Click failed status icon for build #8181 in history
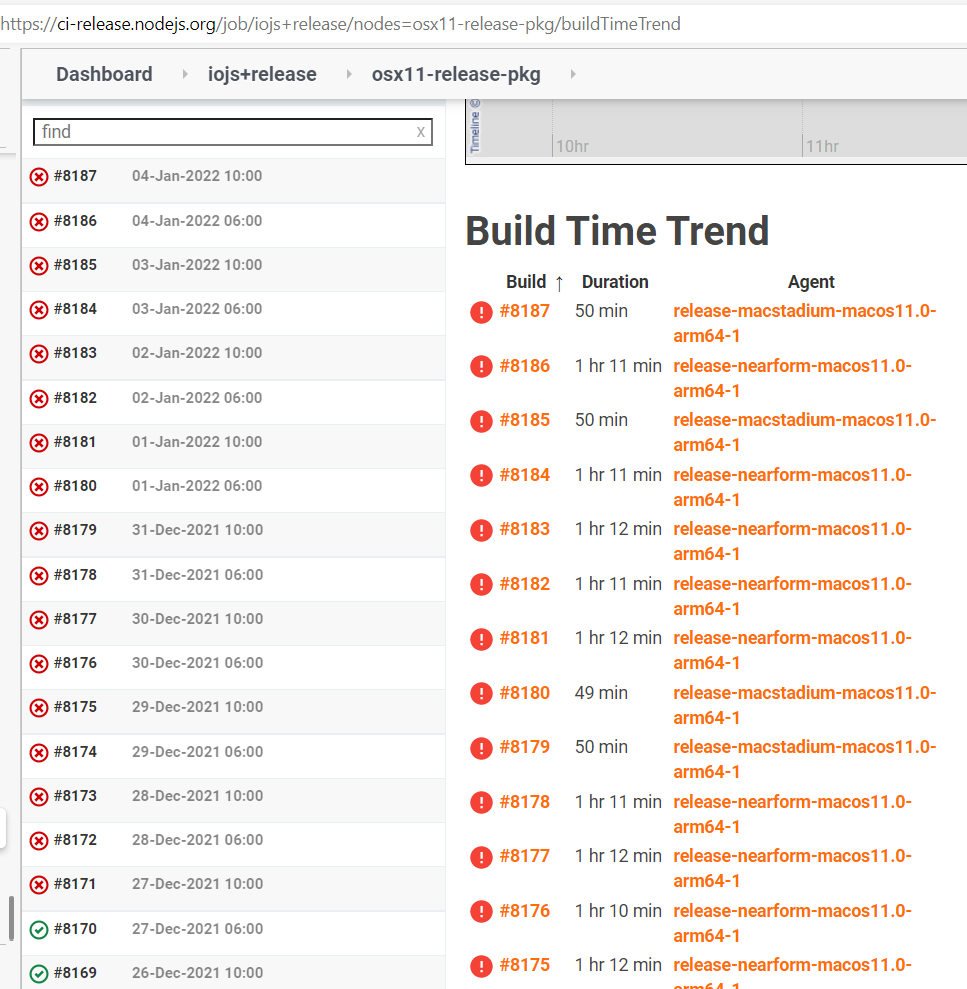This screenshot has width=967, height=989. point(39,443)
